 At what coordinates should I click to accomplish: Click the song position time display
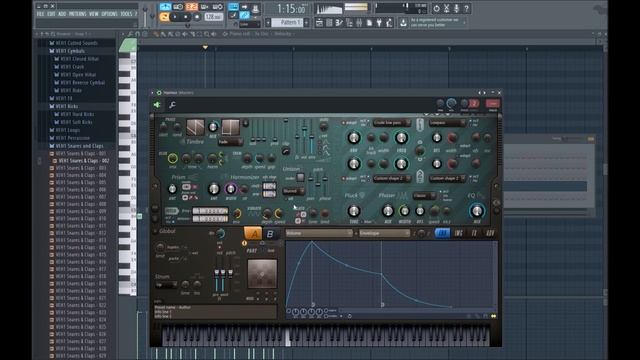[291, 8]
